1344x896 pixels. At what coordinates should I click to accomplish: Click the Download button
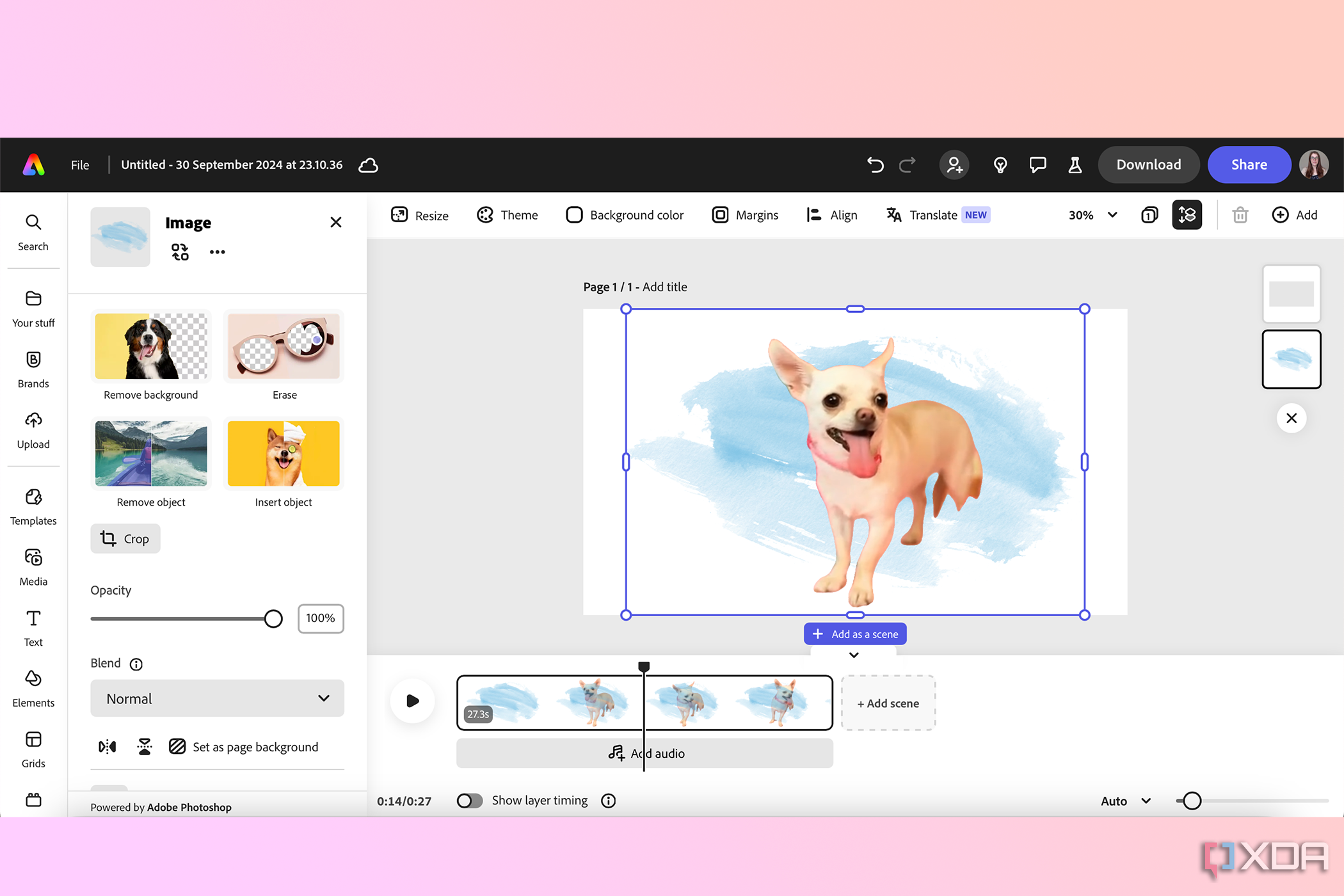pos(1148,165)
